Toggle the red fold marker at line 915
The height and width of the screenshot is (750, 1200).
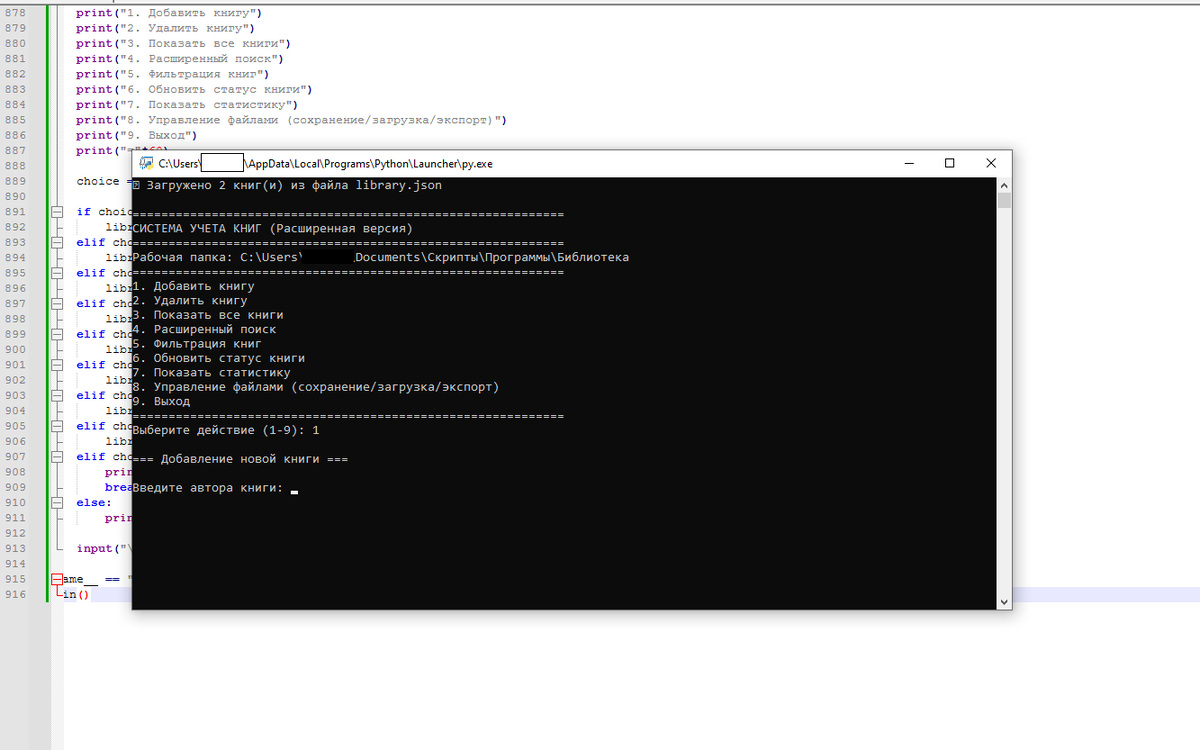click(57, 579)
